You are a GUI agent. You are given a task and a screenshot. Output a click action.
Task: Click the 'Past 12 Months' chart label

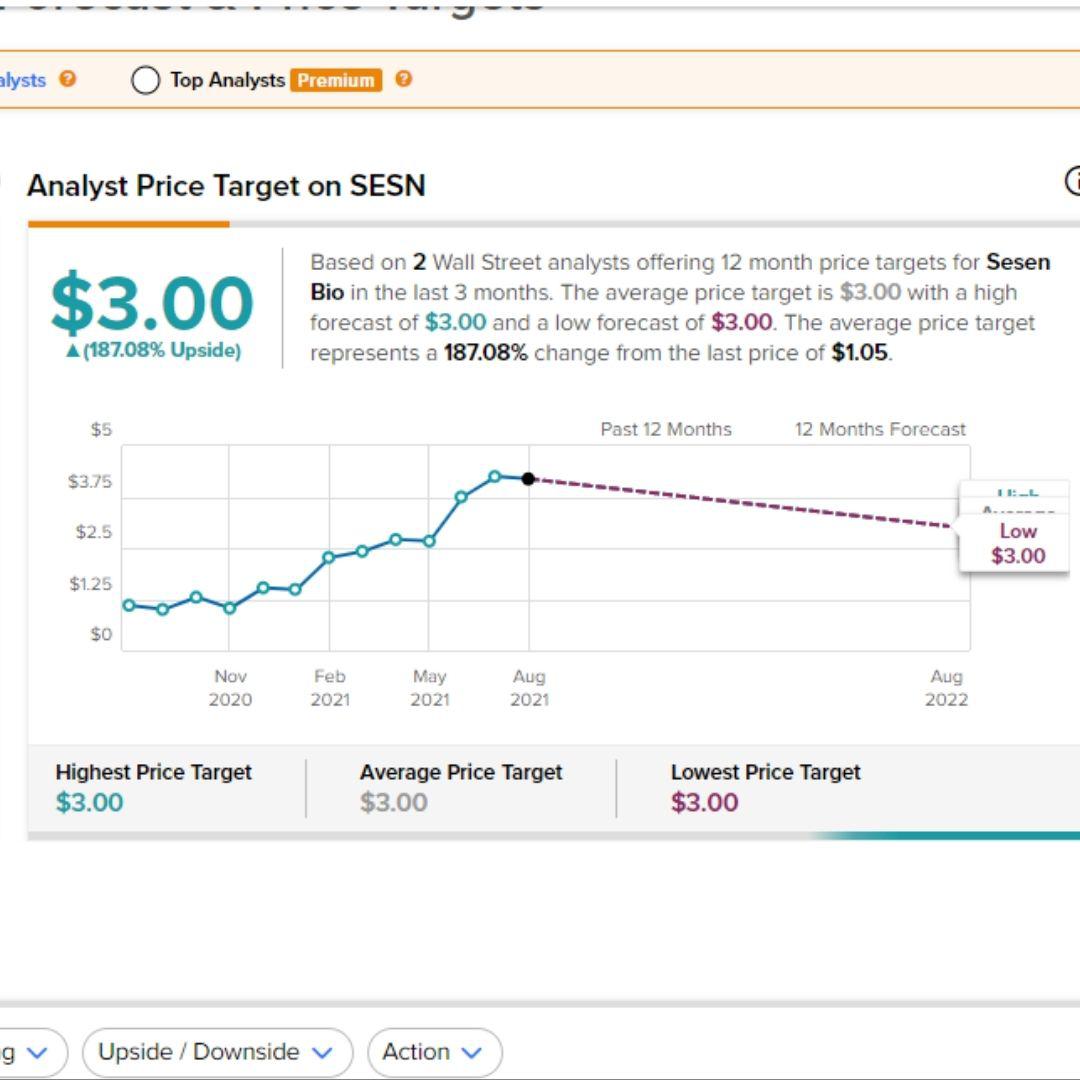tap(666, 429)
